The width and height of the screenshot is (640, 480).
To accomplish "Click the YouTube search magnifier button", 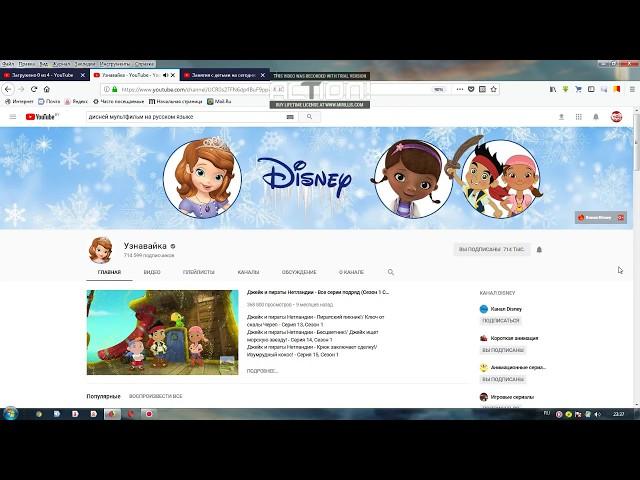I will [309, 117].
